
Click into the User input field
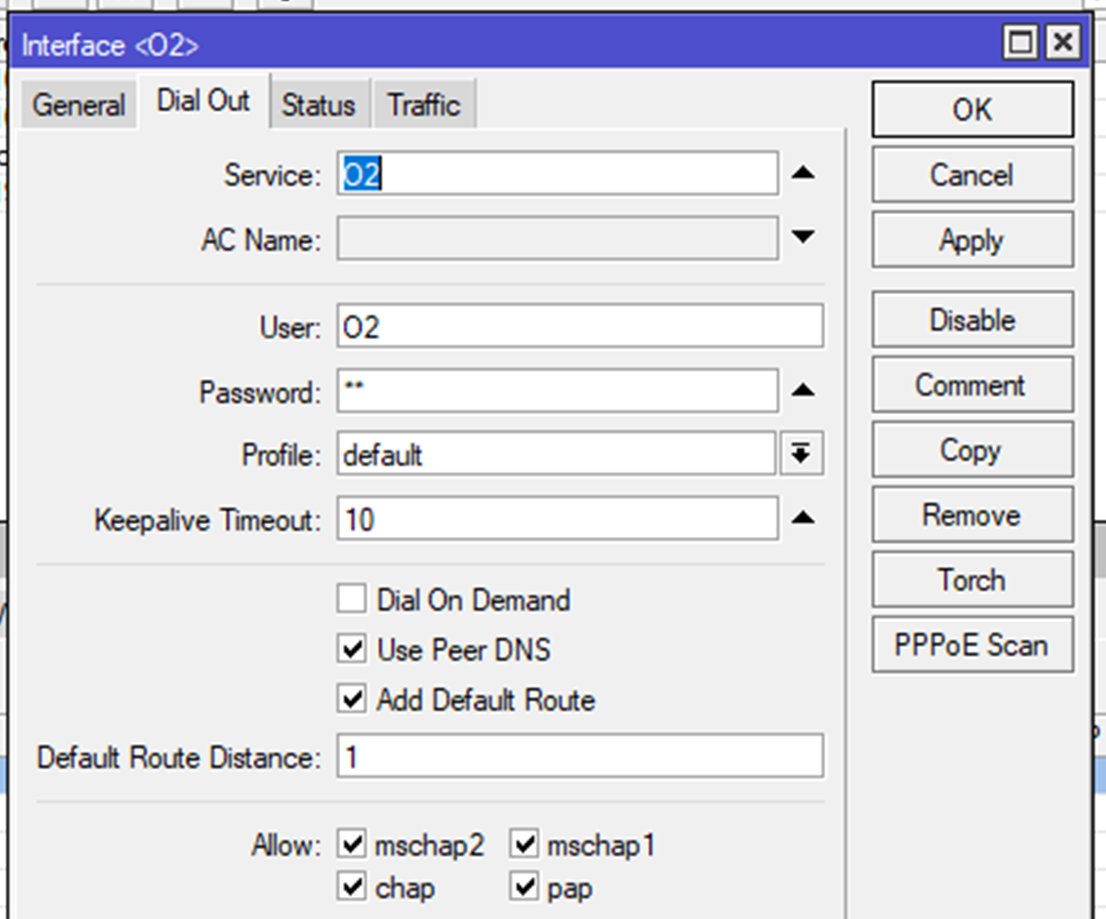tap(580, 327)
